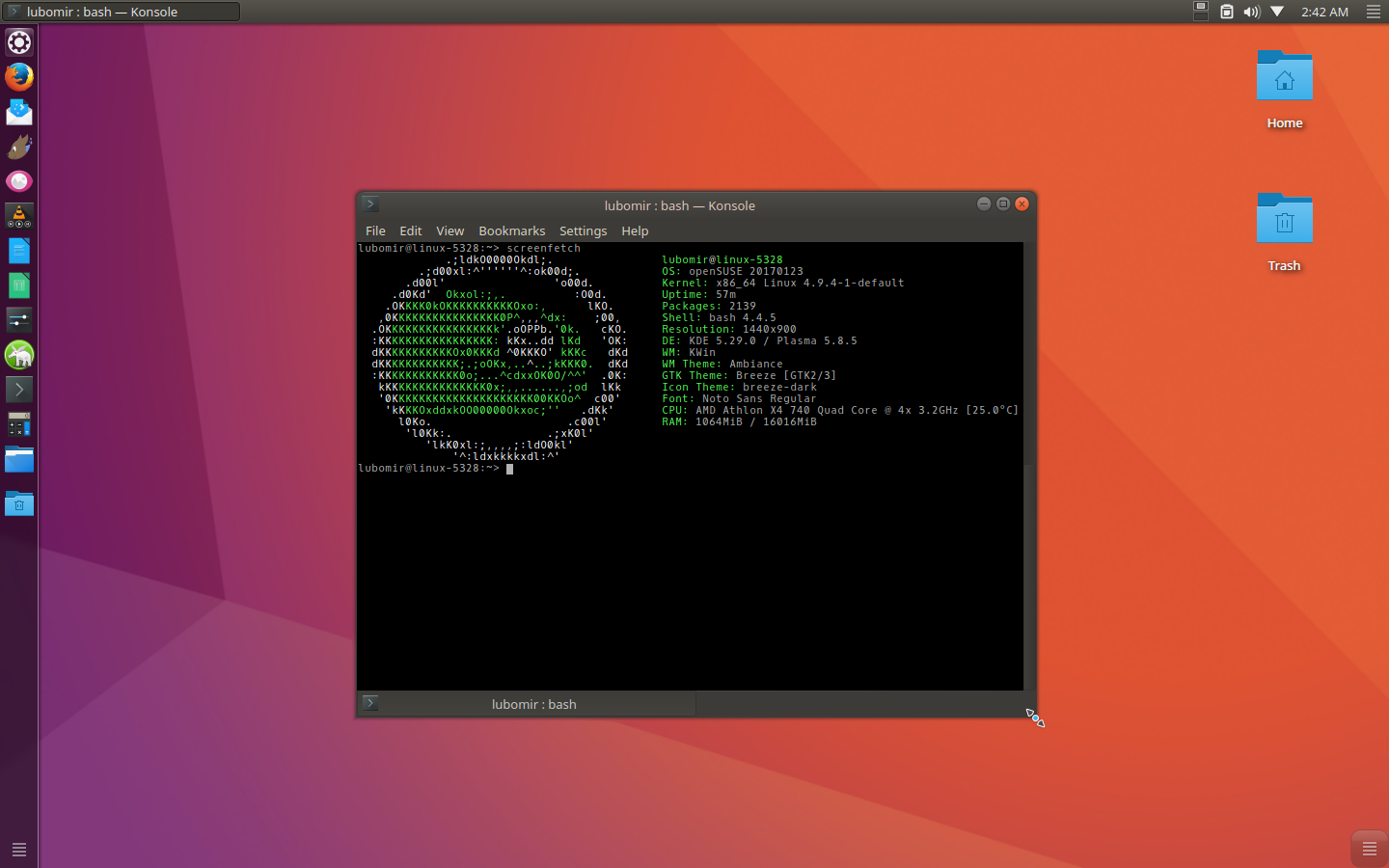Click the Konsole title bar text
The height and width of the screenshot is (868, 1389).
click(x=679, y=205)
